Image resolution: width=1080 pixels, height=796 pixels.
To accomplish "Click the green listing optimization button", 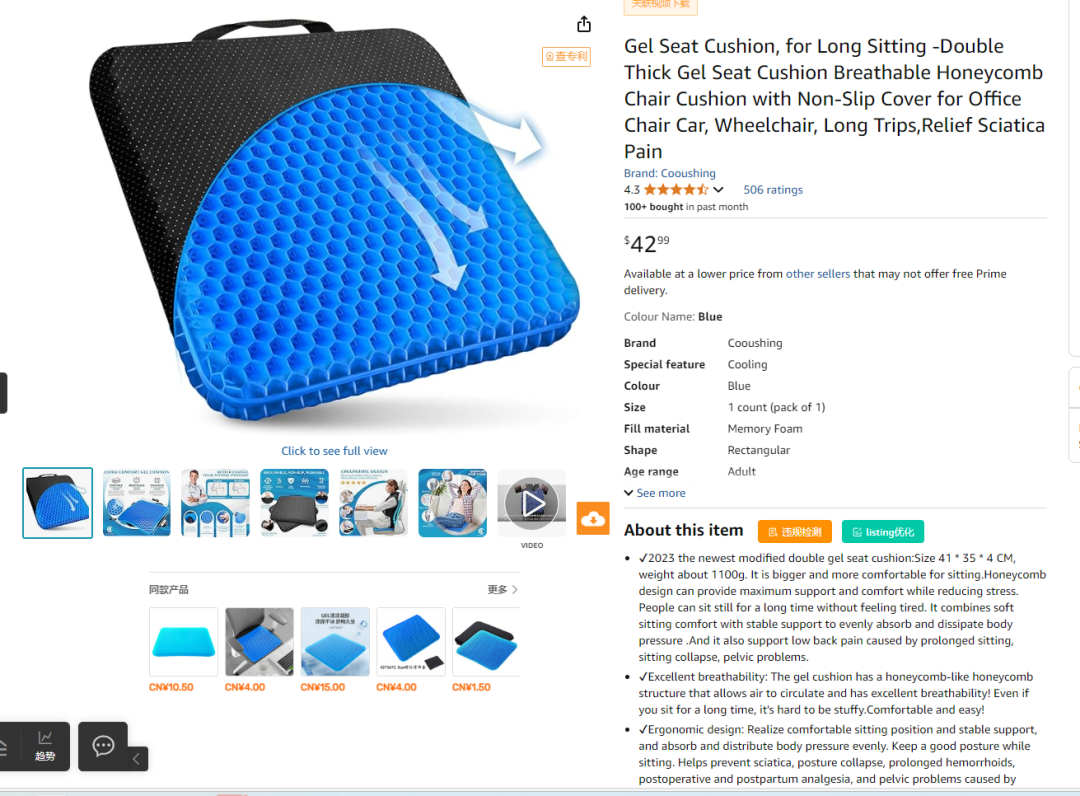I will [883, 532].
